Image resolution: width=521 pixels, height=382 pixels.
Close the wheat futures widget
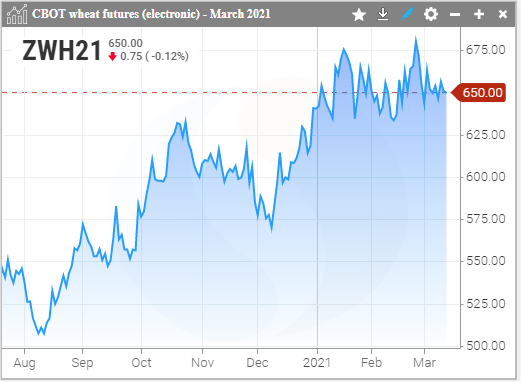click(503, 14)
